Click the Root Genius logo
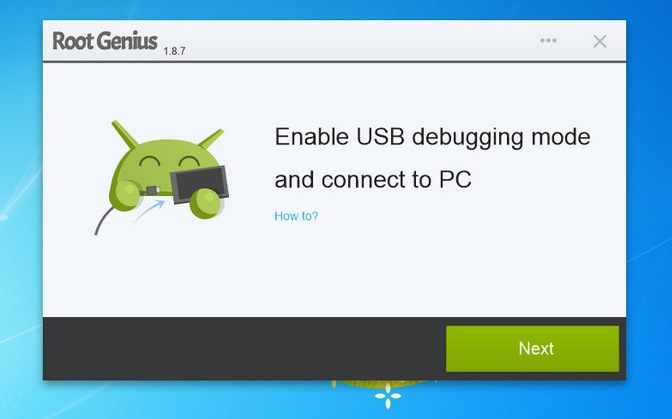Screen dimensions: 672x419 (x=105, y=41)
